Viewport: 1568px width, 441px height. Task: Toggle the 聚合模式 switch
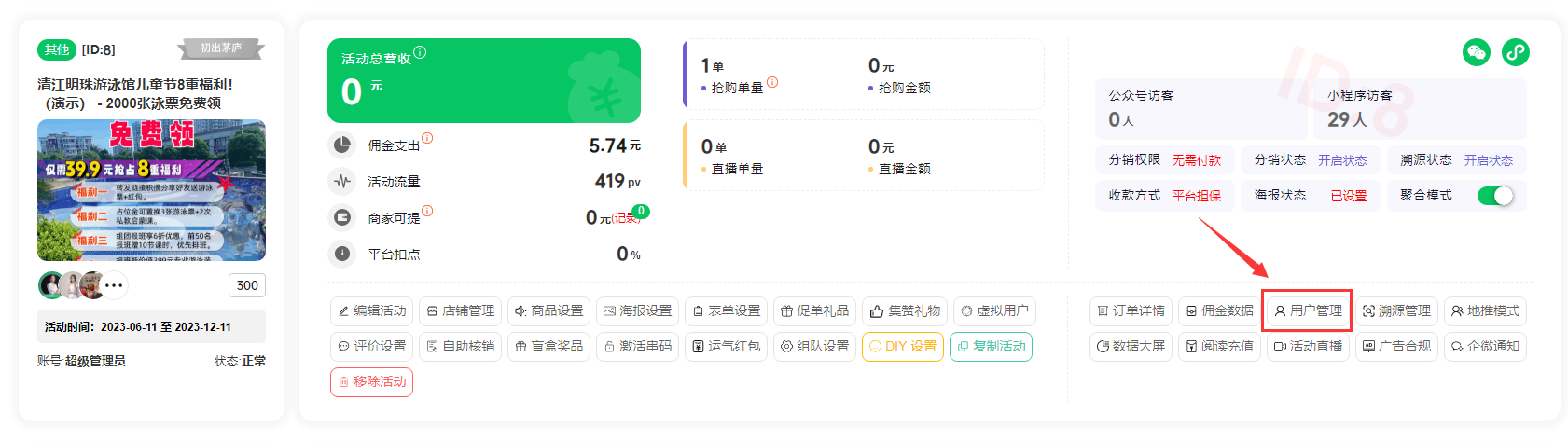tap(1495, 196)
